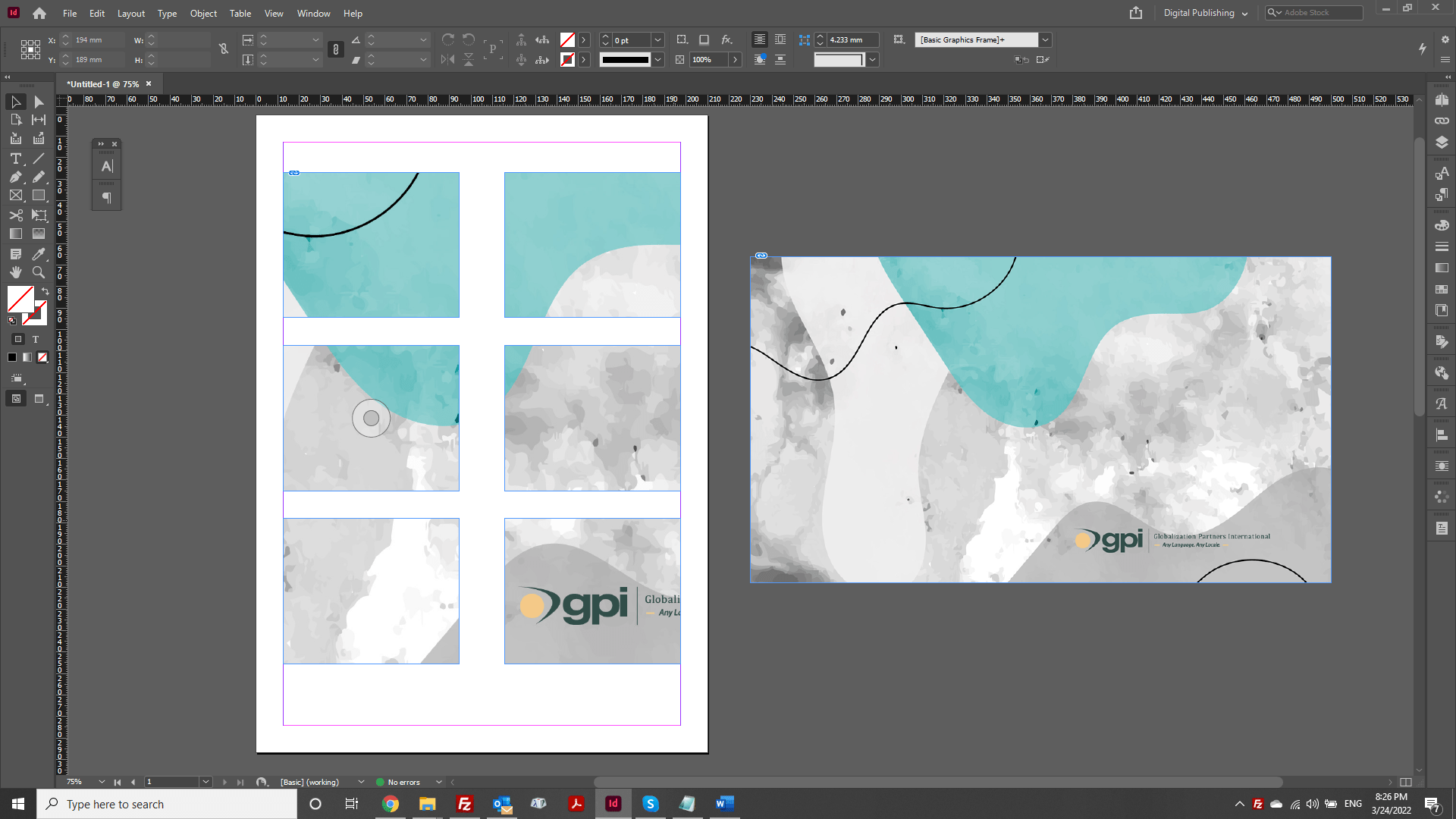Select the Type tool
Image resolution: width=1456 pixels, height=819 pixels.
pyautogui.click(x=15, y=159)
